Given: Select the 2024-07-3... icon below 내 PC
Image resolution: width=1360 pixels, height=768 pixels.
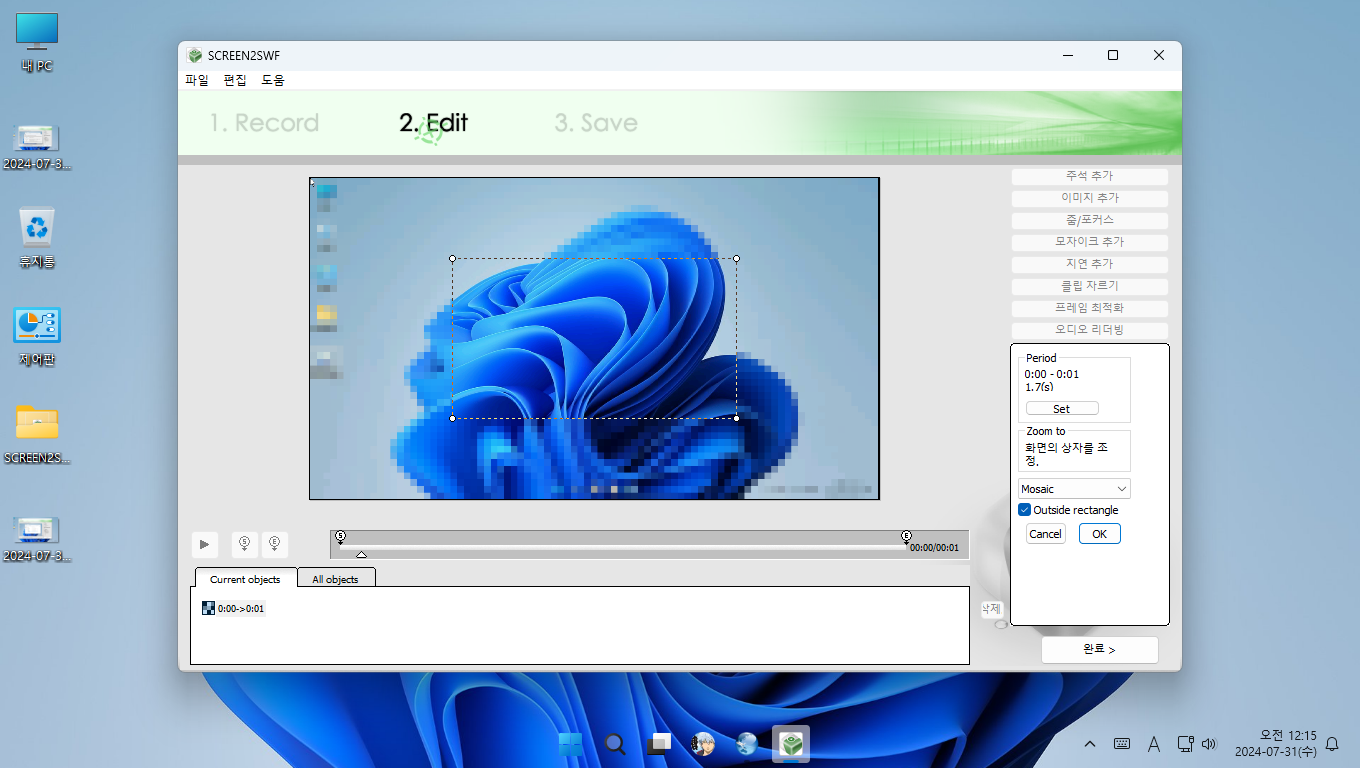Looking at the screenshot, I should point(37,147).
